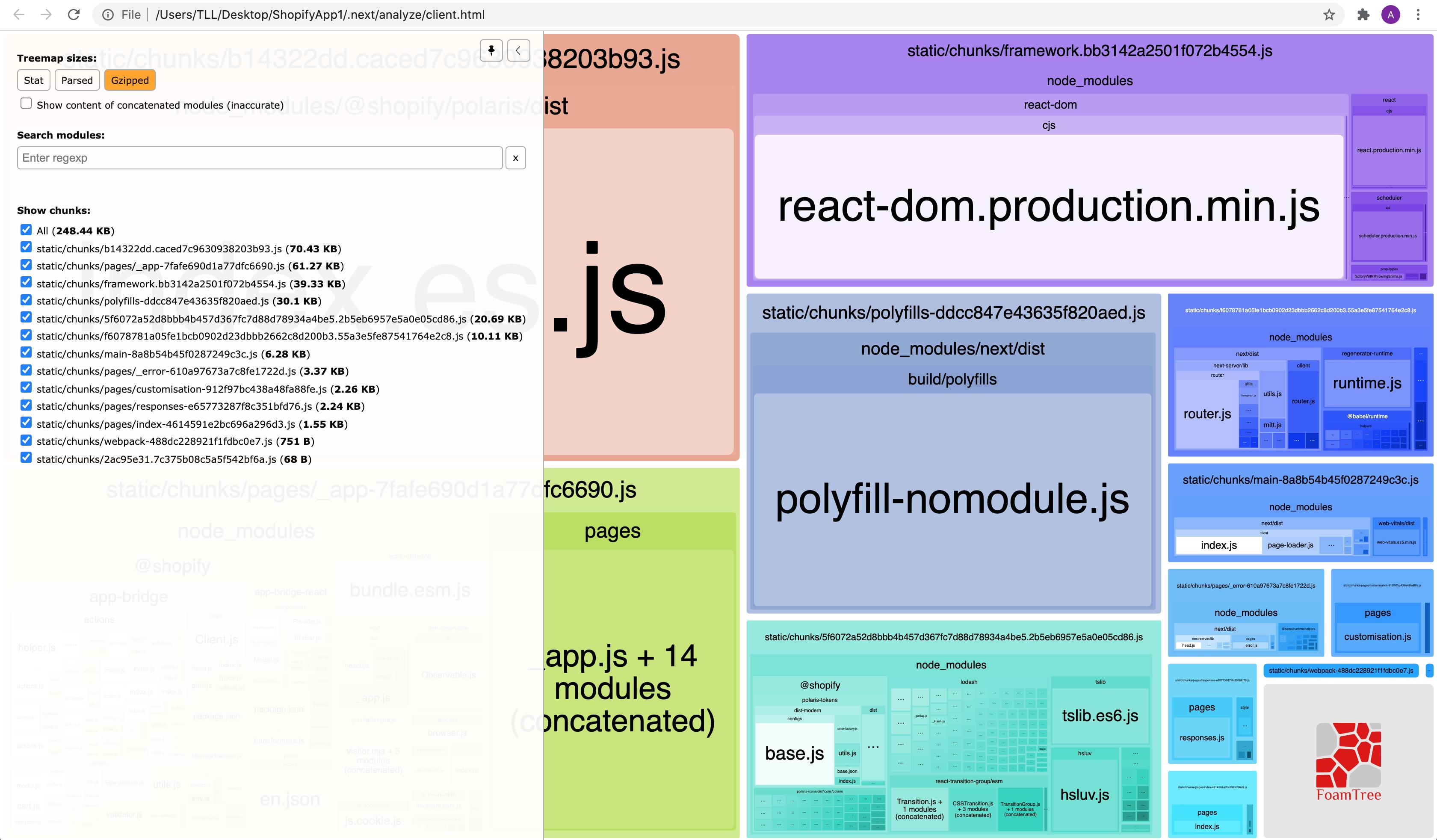Clear the search with the x button
The height and width of the screenshot is (840, 1437).
(515, 158)
